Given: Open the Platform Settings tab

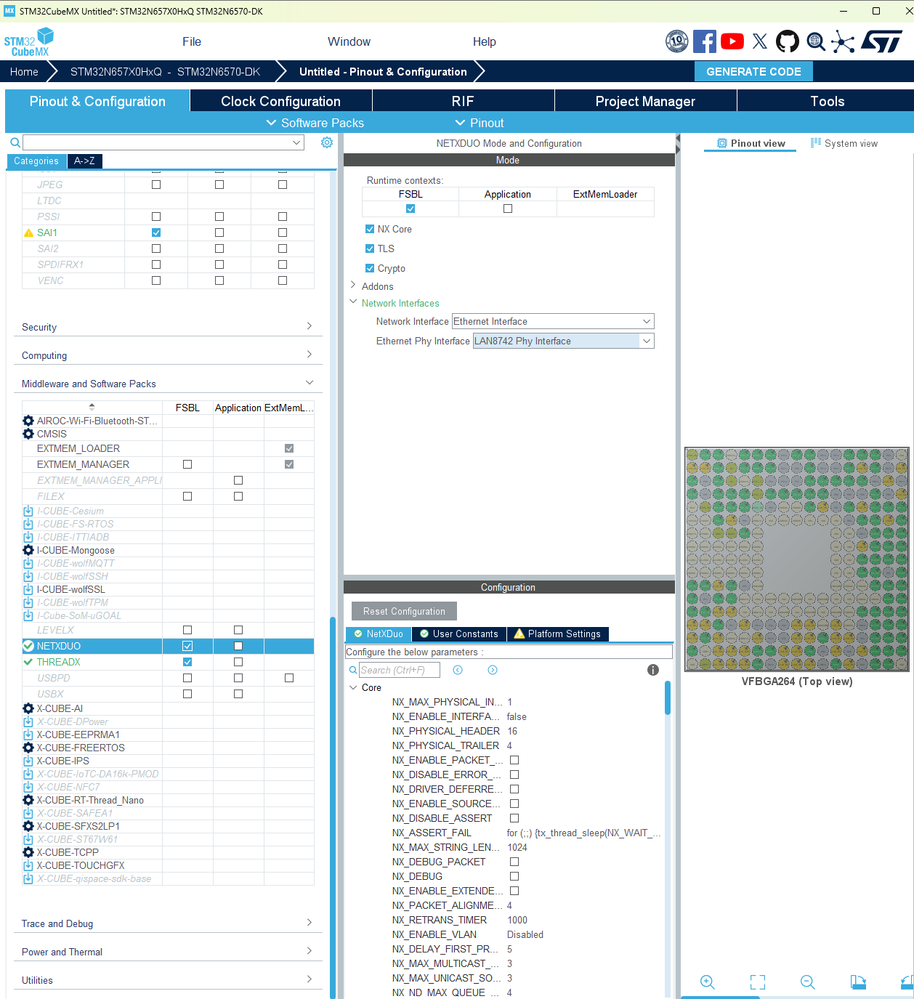Looking at the screenshot, I should (x=557, y=634).
